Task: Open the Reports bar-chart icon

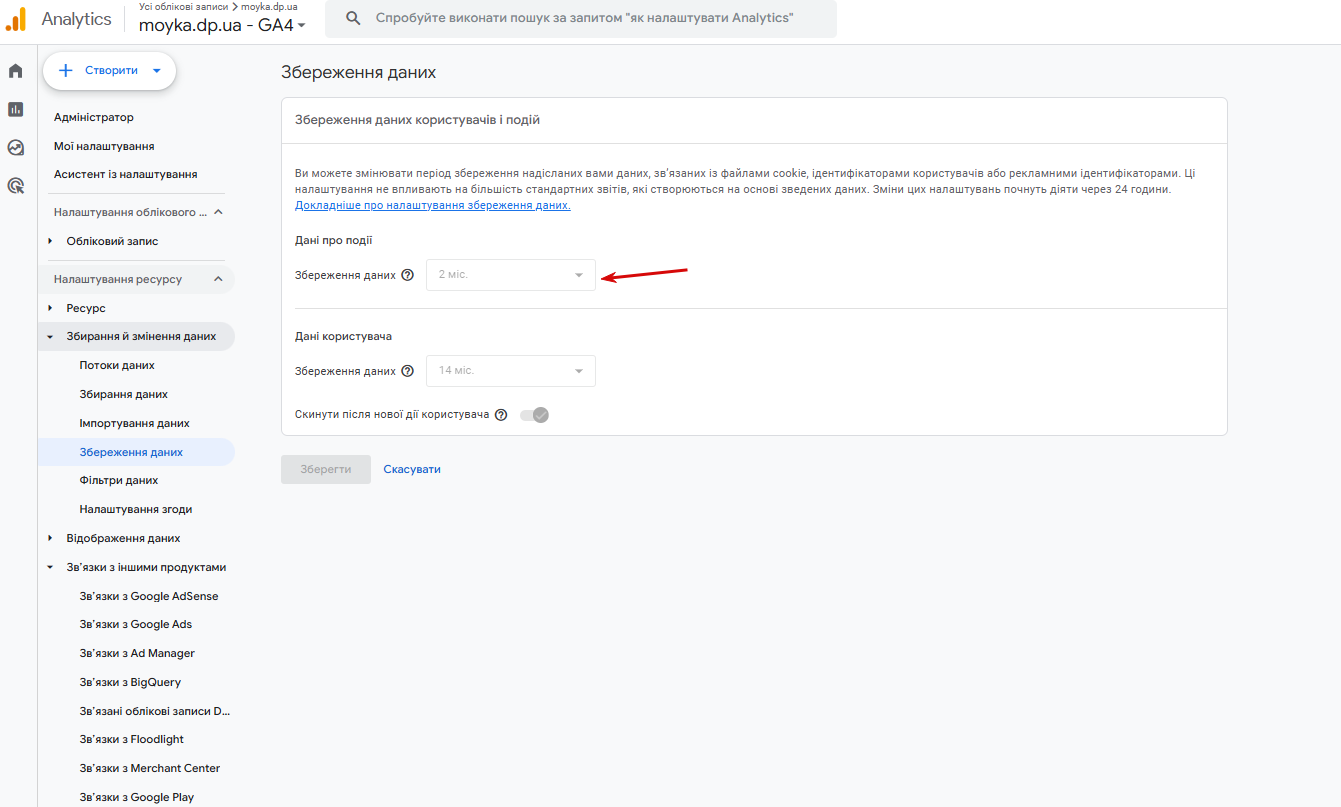Action: 16,109
